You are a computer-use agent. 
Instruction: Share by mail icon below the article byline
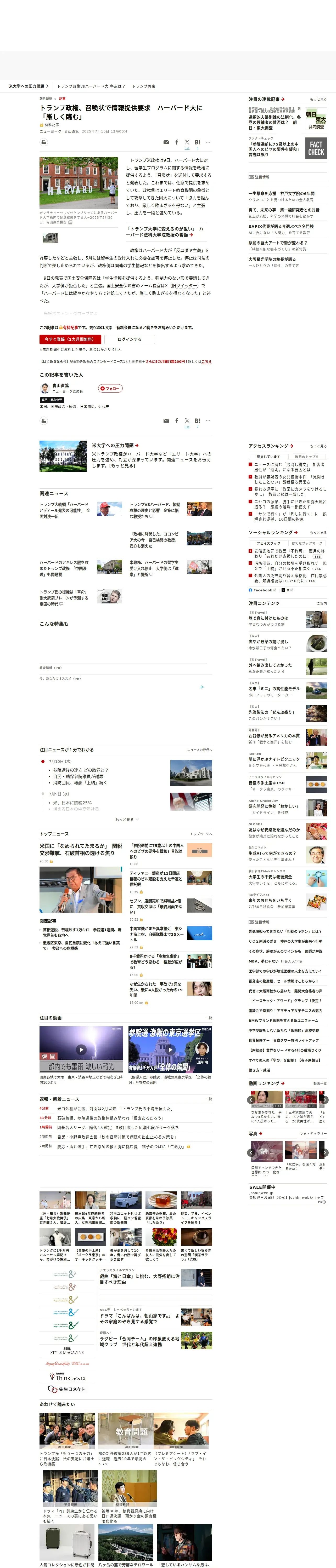[166, 142]
